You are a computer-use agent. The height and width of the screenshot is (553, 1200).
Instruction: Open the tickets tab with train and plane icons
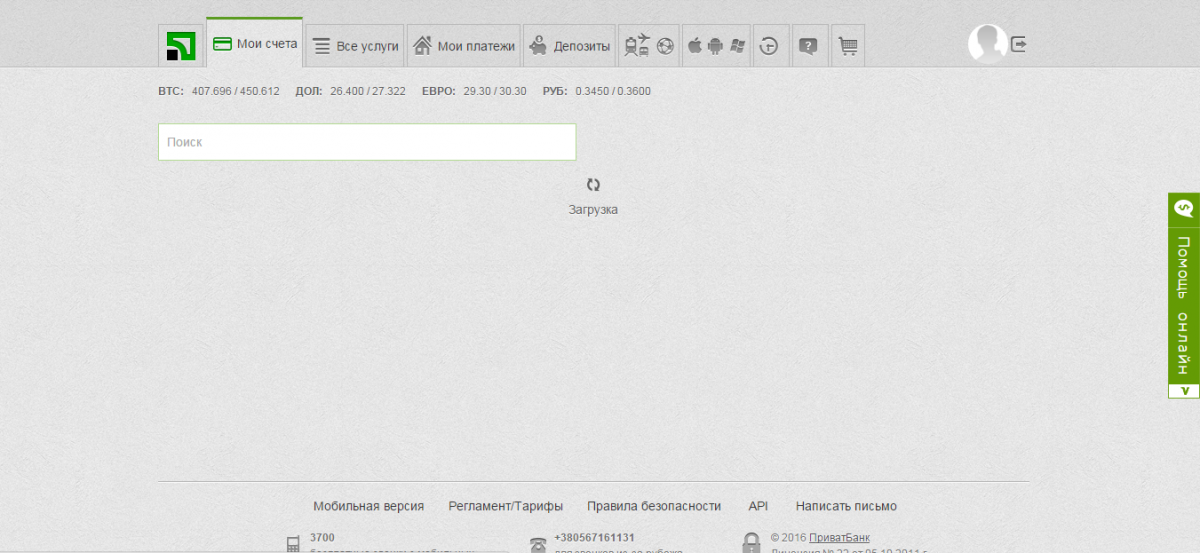point(649,46)
